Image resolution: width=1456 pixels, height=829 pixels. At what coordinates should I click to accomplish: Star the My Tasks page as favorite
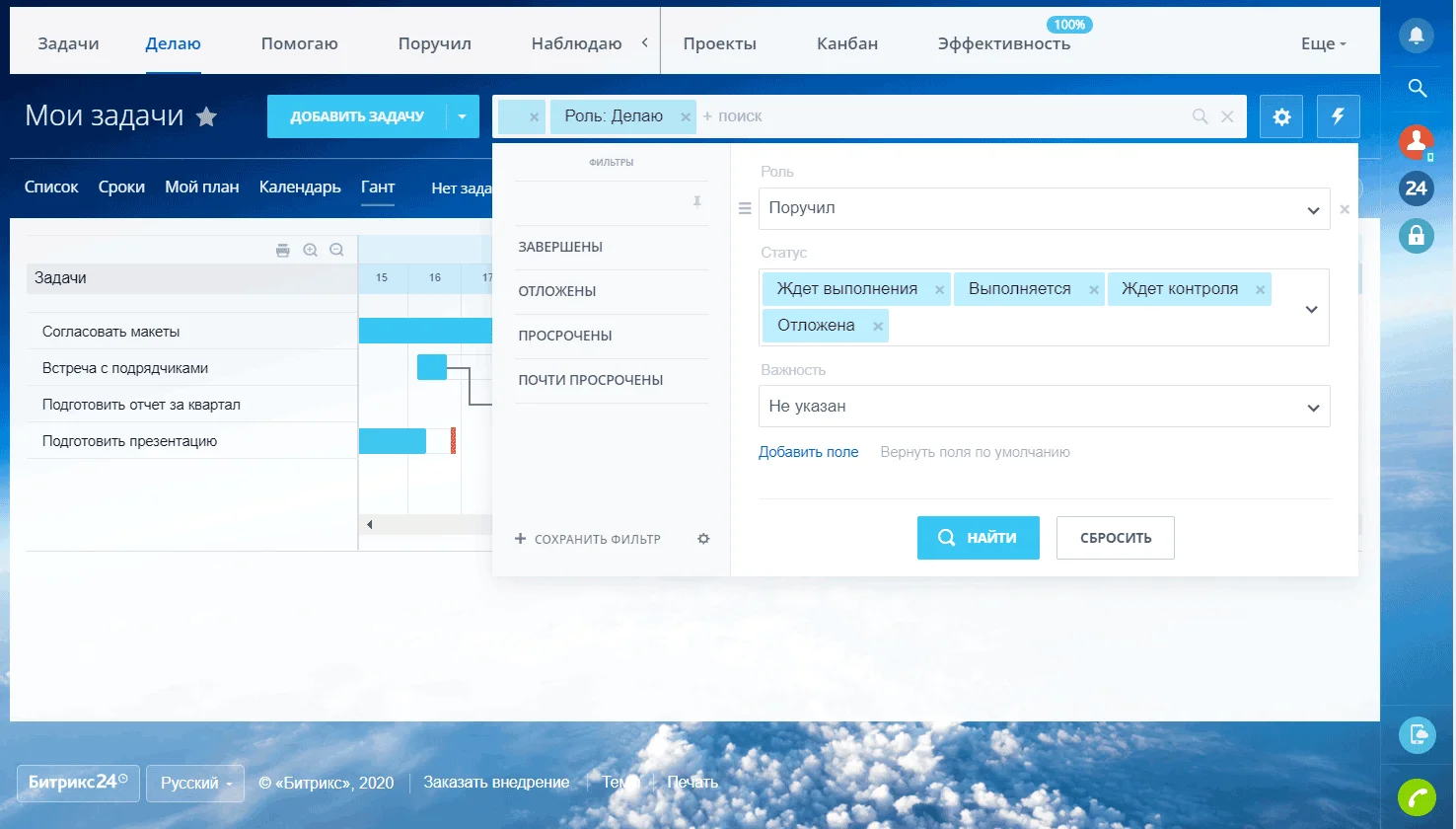pos(206,117)
